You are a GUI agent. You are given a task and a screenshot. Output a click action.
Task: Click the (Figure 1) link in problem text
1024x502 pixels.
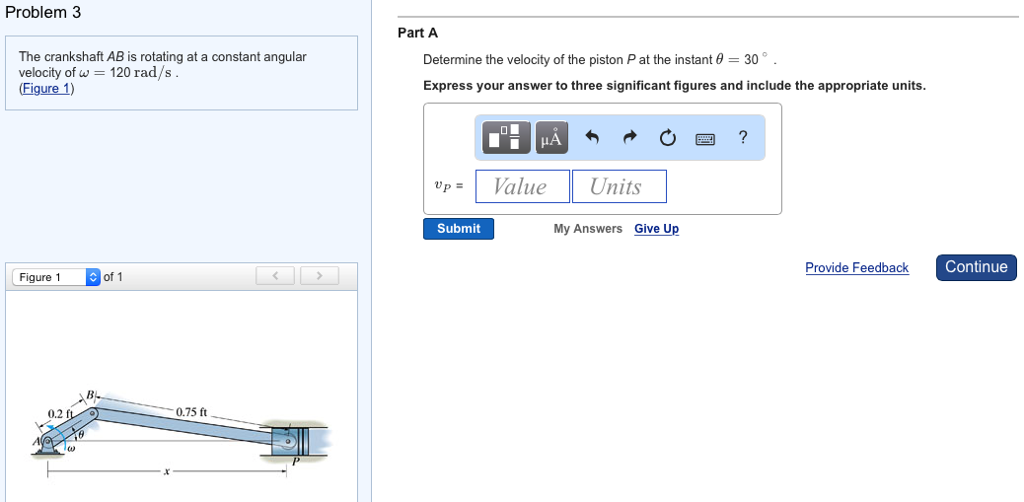(46, 88)
